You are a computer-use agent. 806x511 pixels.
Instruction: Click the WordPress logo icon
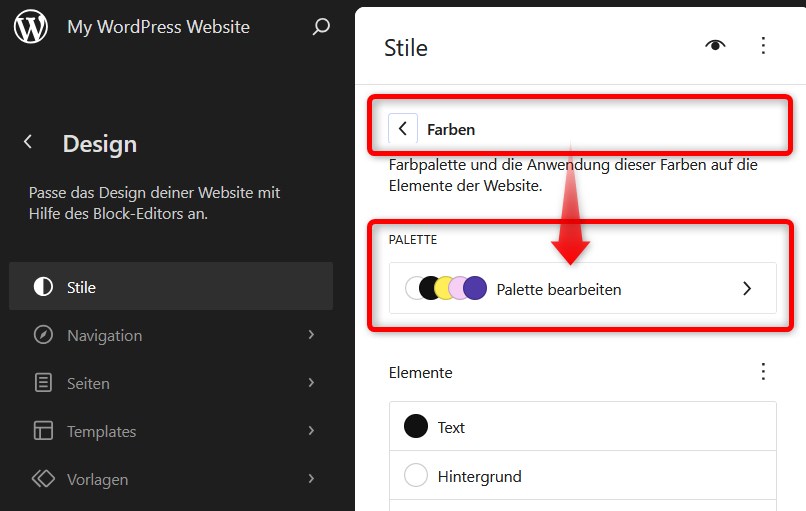(31, 26)
